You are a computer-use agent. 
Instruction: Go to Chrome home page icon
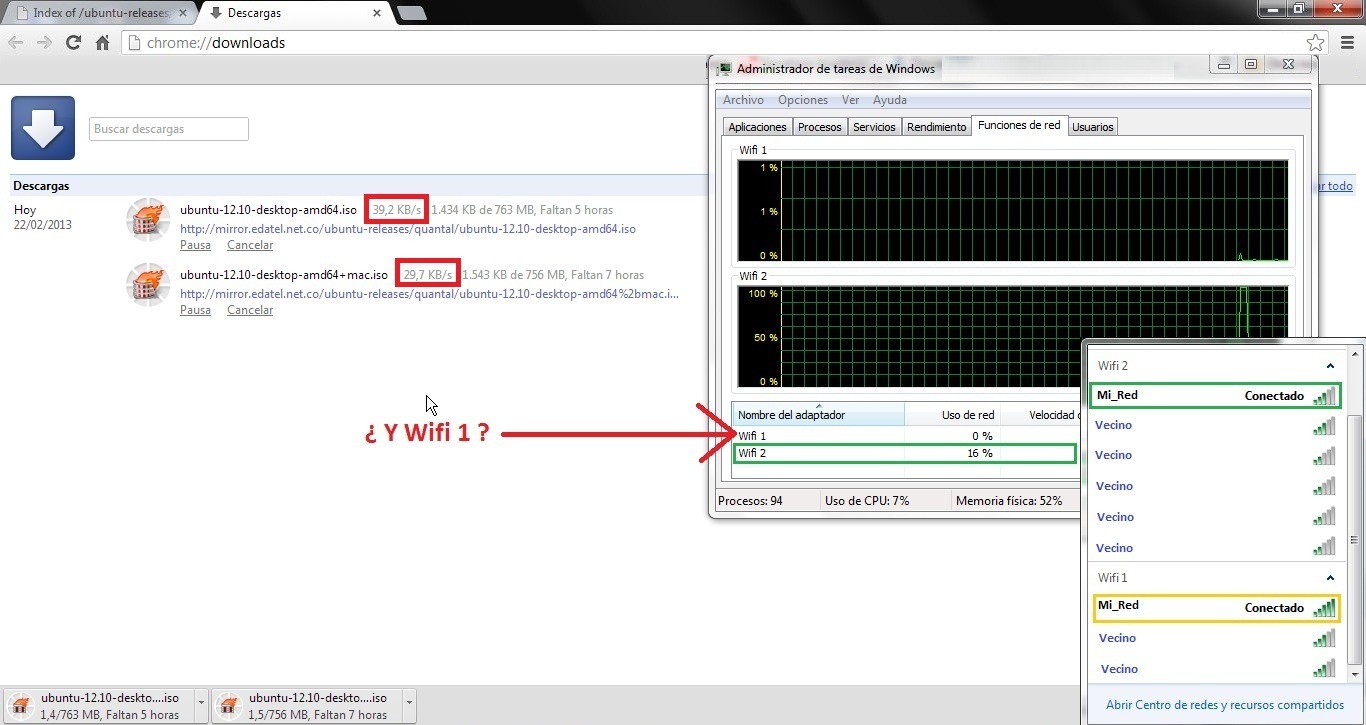point(102,43)
